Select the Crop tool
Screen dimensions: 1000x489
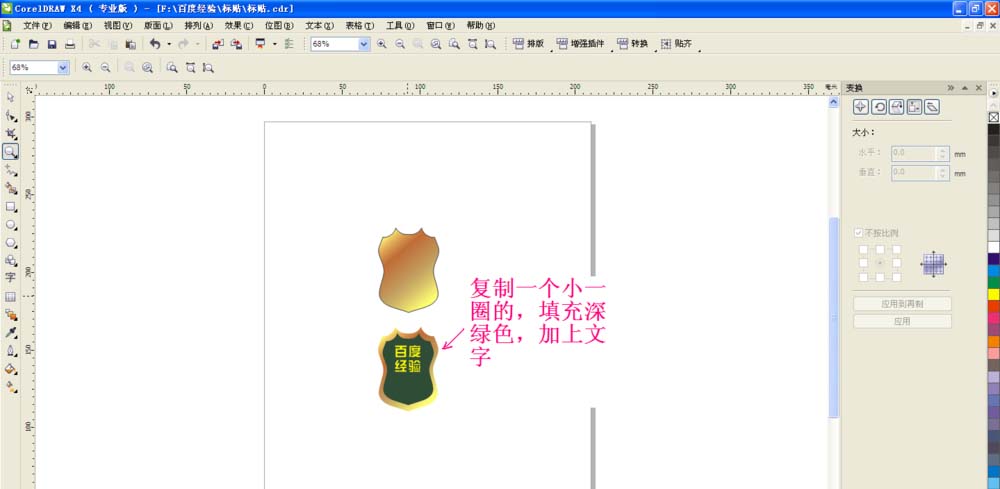(10, 133)
